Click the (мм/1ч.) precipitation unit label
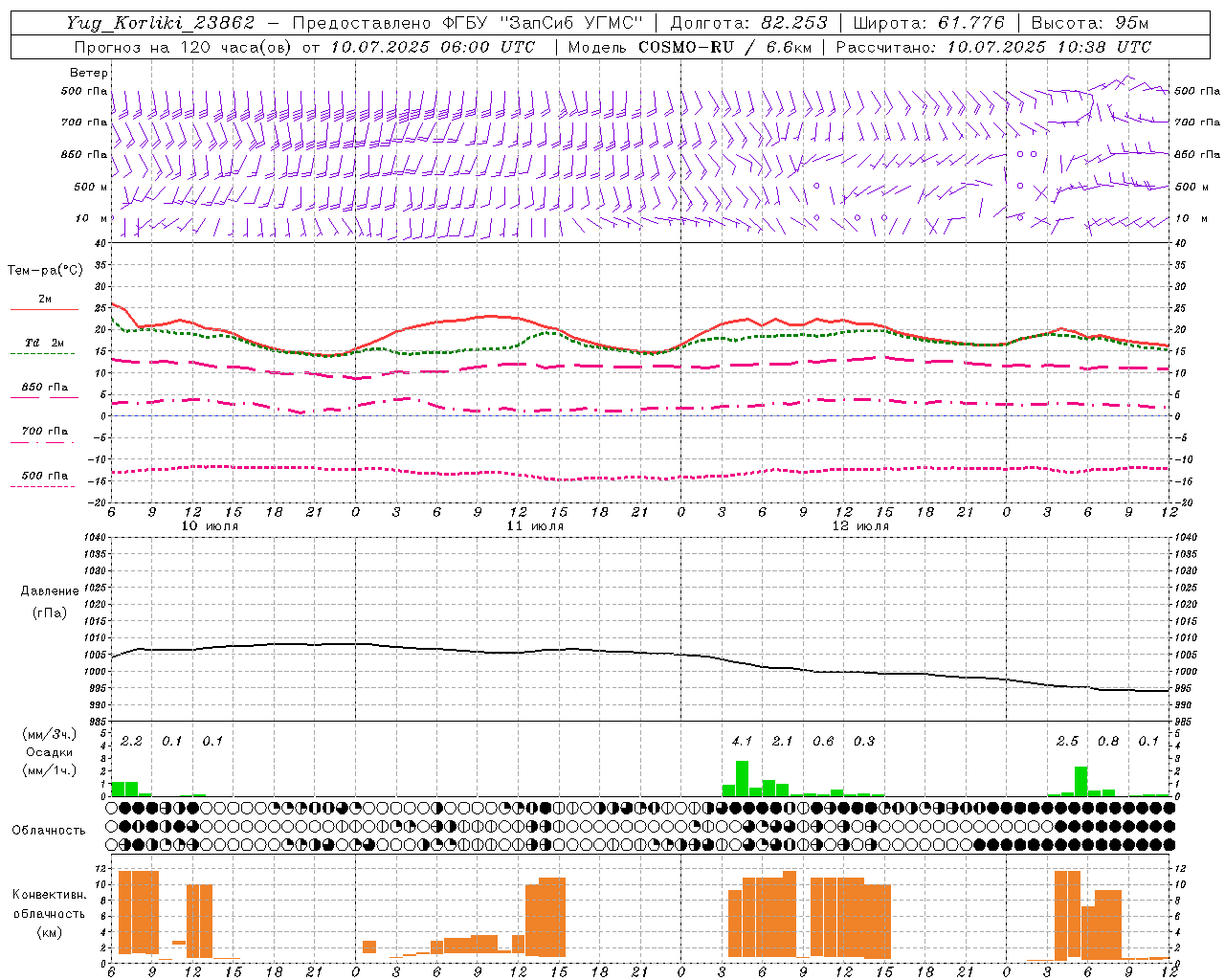The width and height of the screenshot is (1225, 980). tap(49, 769)
